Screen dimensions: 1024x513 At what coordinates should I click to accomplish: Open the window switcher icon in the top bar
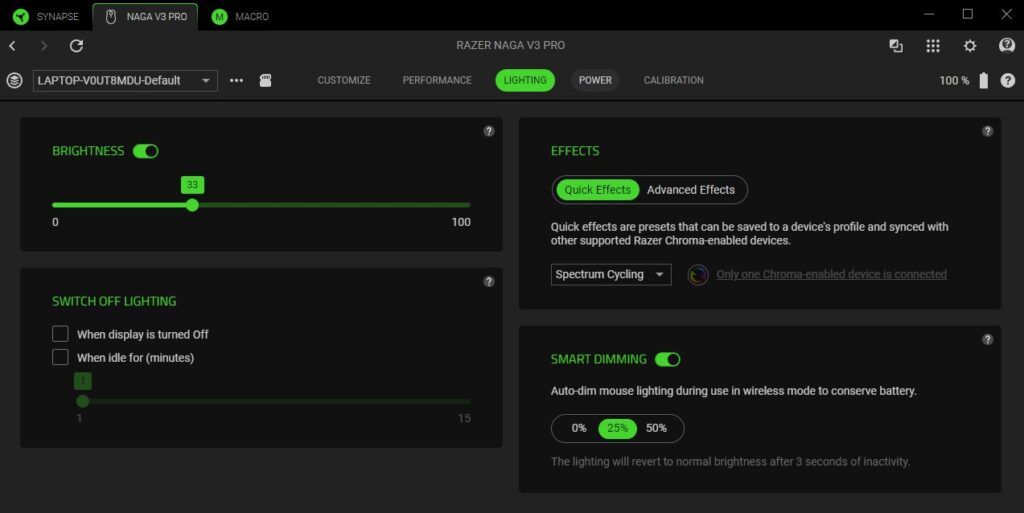pos(896,46)
